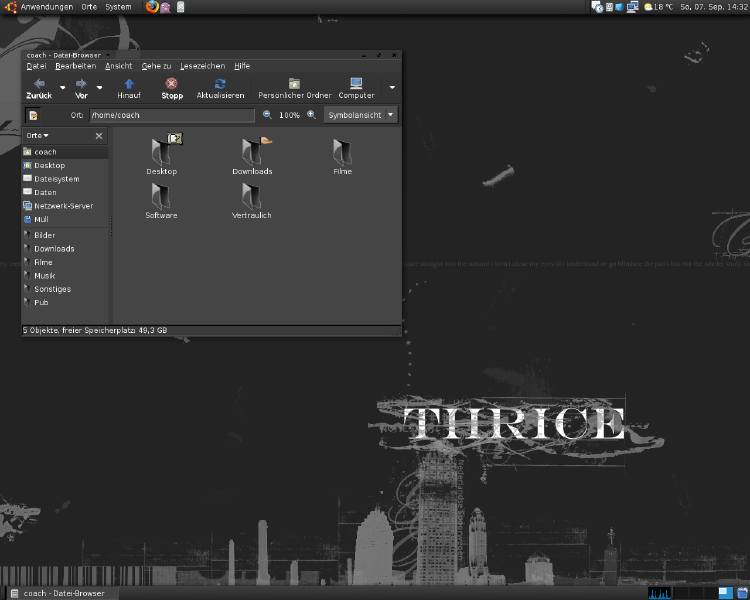This screenshot has height=600, width=750.
Task: Reload folder with Aktualisieren
Action: 220,89
